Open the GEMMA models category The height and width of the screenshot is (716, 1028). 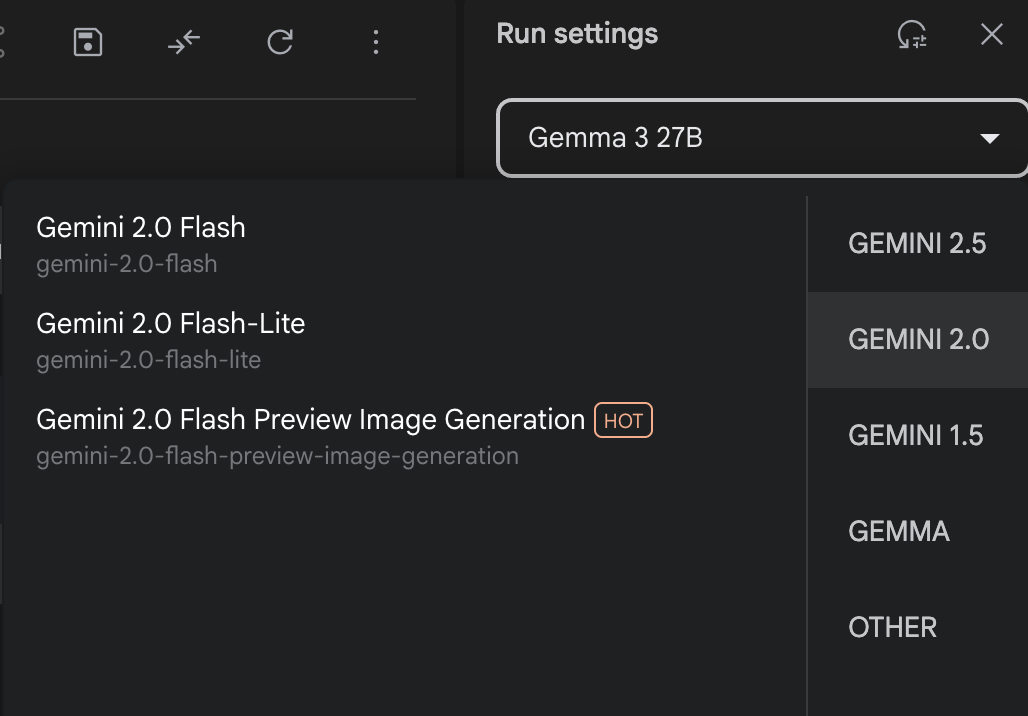click(918, 531)
